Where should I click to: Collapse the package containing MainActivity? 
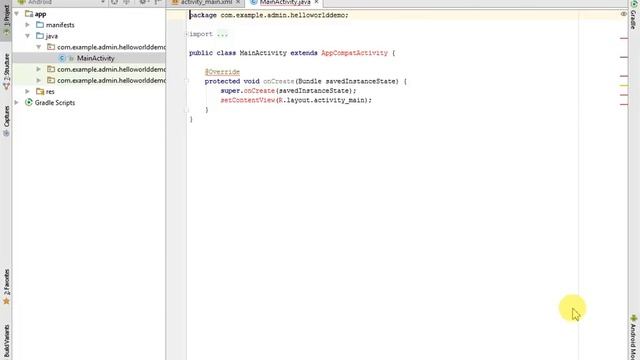(39, 47)
